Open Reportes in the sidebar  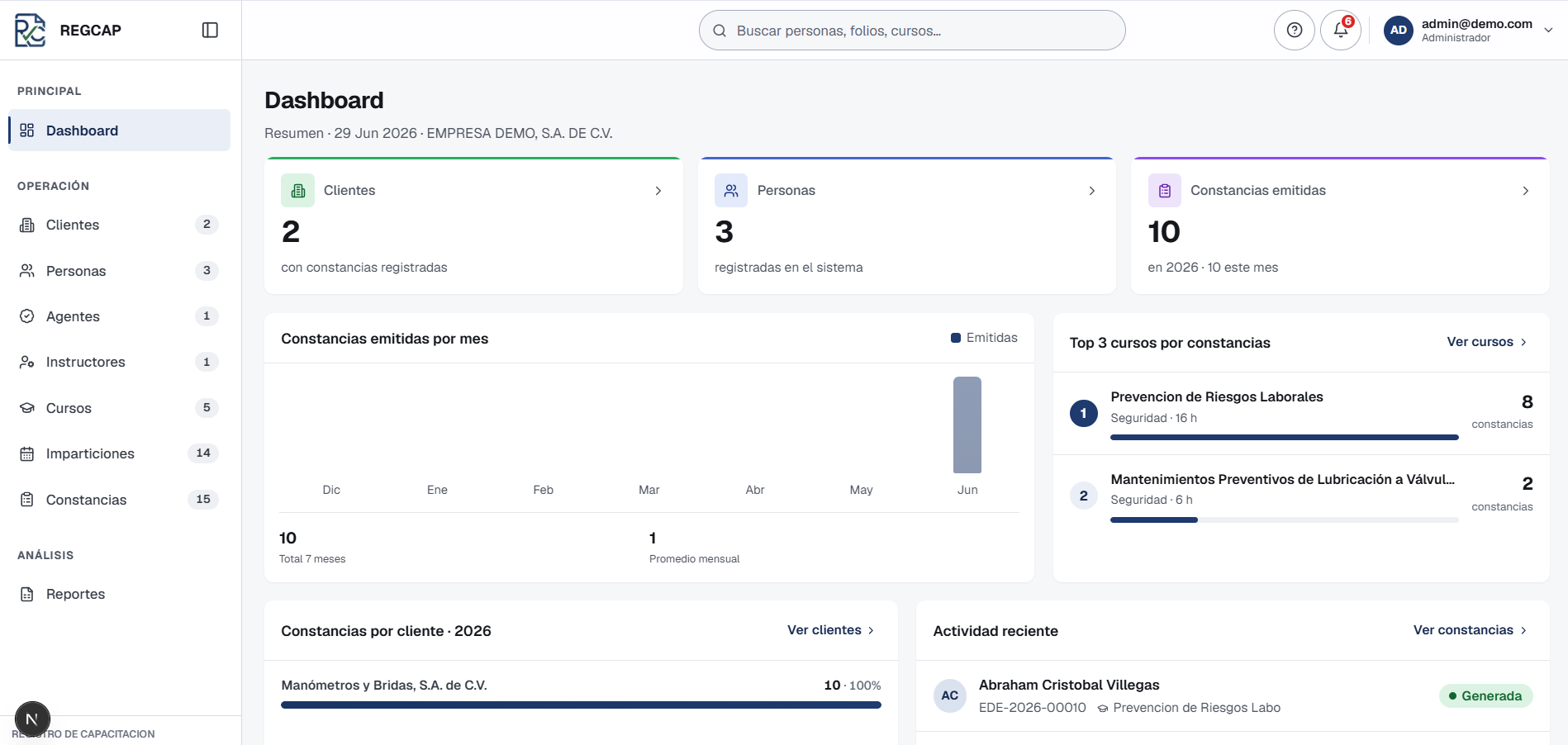[x=119, y=594]
